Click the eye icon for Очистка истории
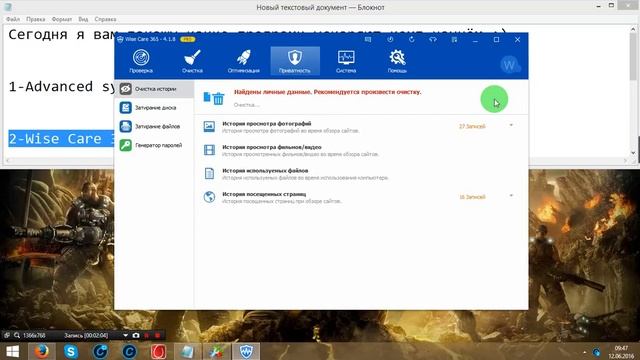Viewport: 640px width, 360px height. 126,89
